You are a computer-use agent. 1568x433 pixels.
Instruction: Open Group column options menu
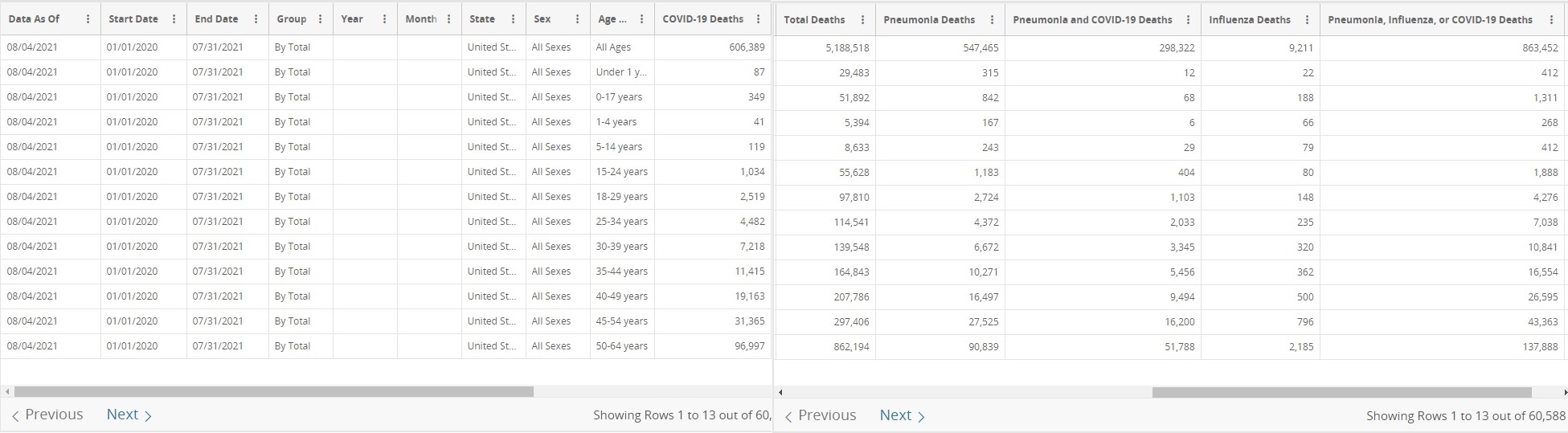[320, 19]
